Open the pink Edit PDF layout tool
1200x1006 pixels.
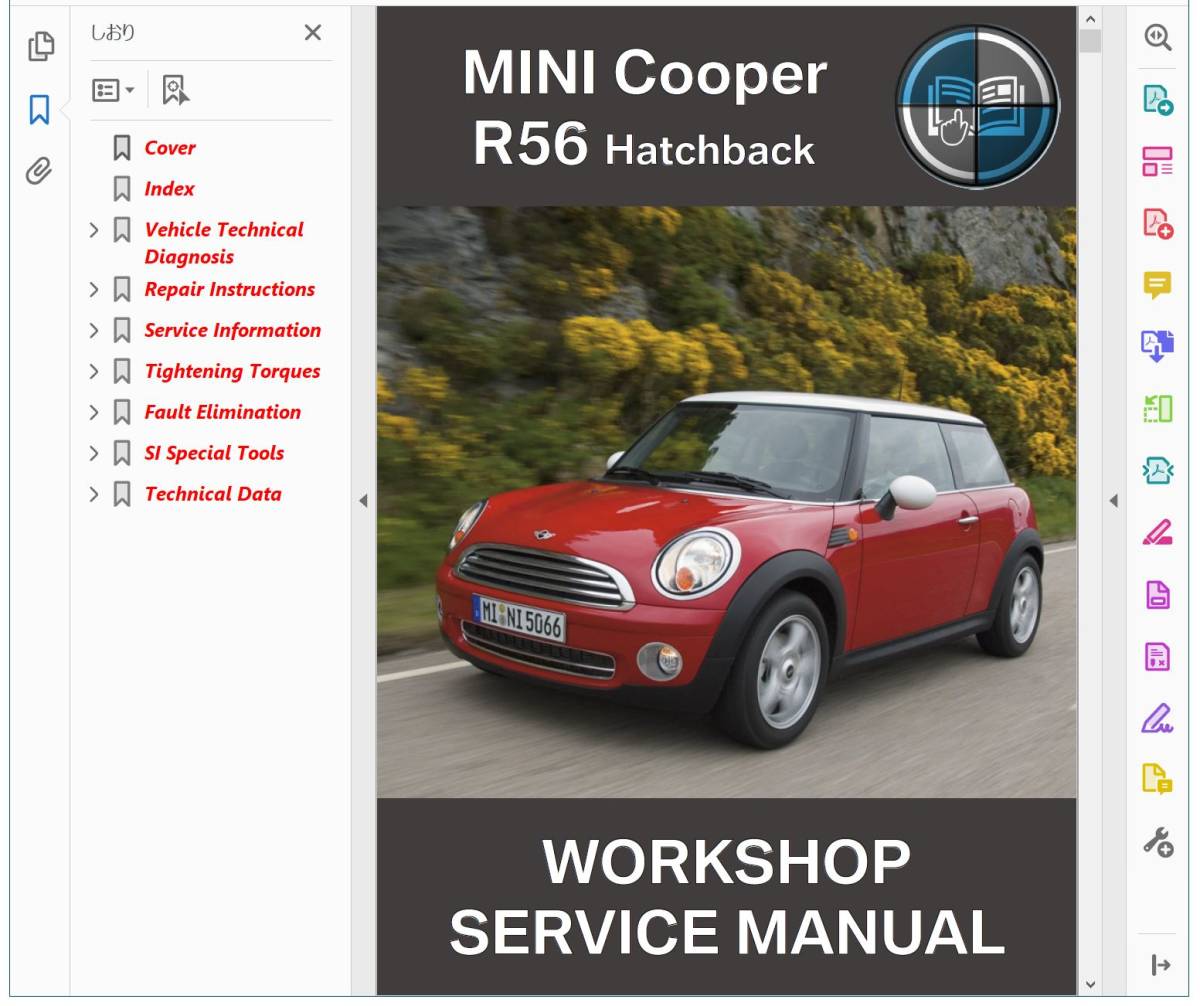coord(1157,161)
